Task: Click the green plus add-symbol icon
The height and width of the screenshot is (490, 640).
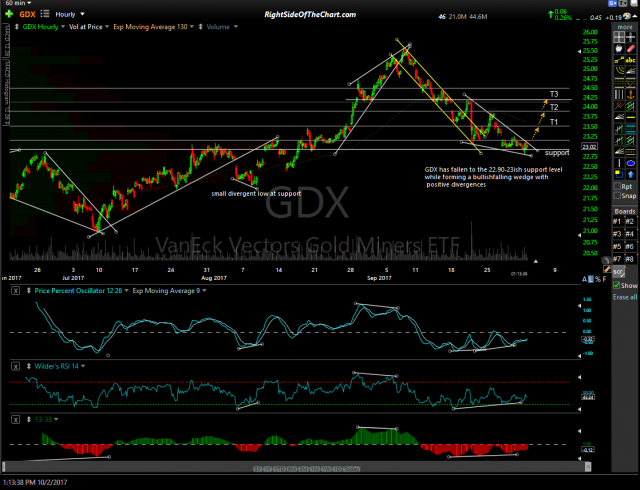Action: [9, 14]
